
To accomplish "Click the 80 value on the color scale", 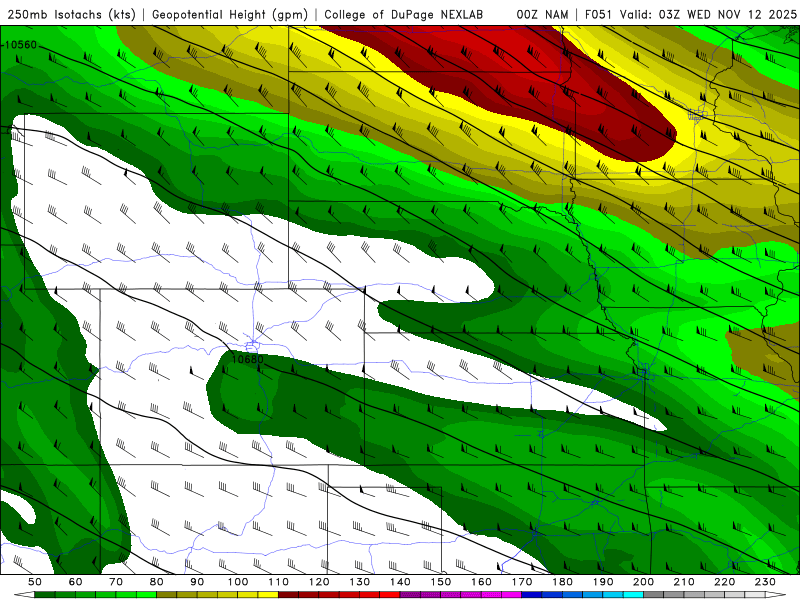I will click(157, 582).
